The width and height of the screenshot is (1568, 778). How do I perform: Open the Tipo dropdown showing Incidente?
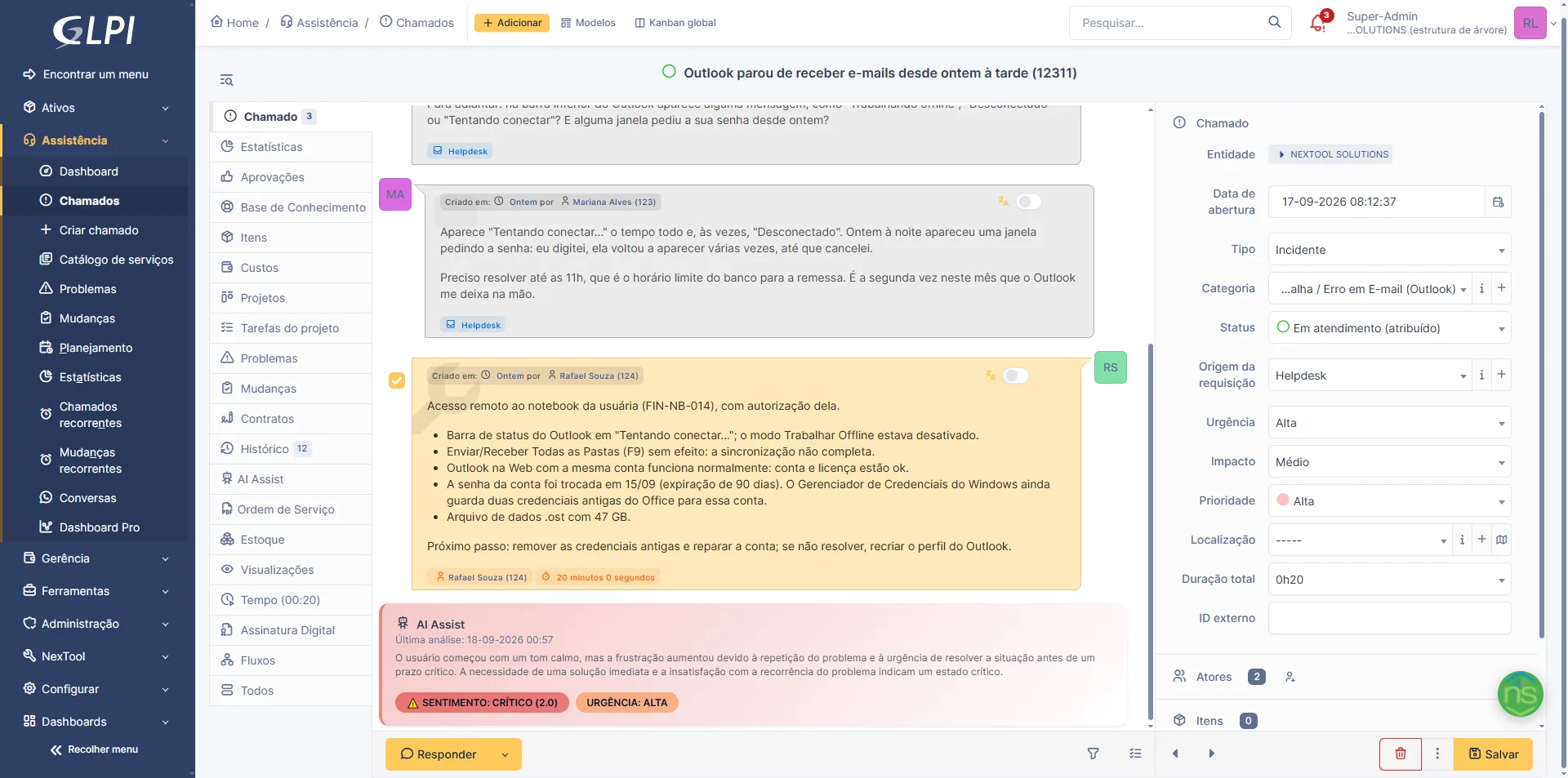point(1389,250)
